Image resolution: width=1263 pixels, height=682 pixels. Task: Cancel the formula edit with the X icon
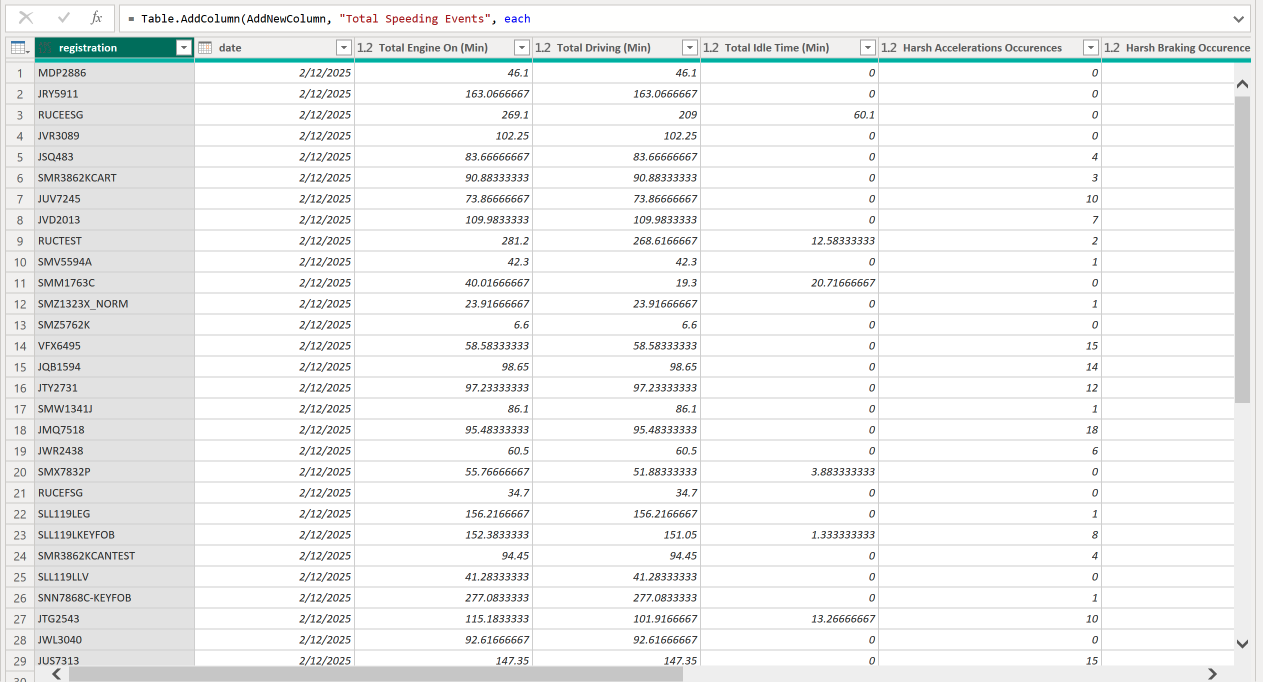(26, 18)
